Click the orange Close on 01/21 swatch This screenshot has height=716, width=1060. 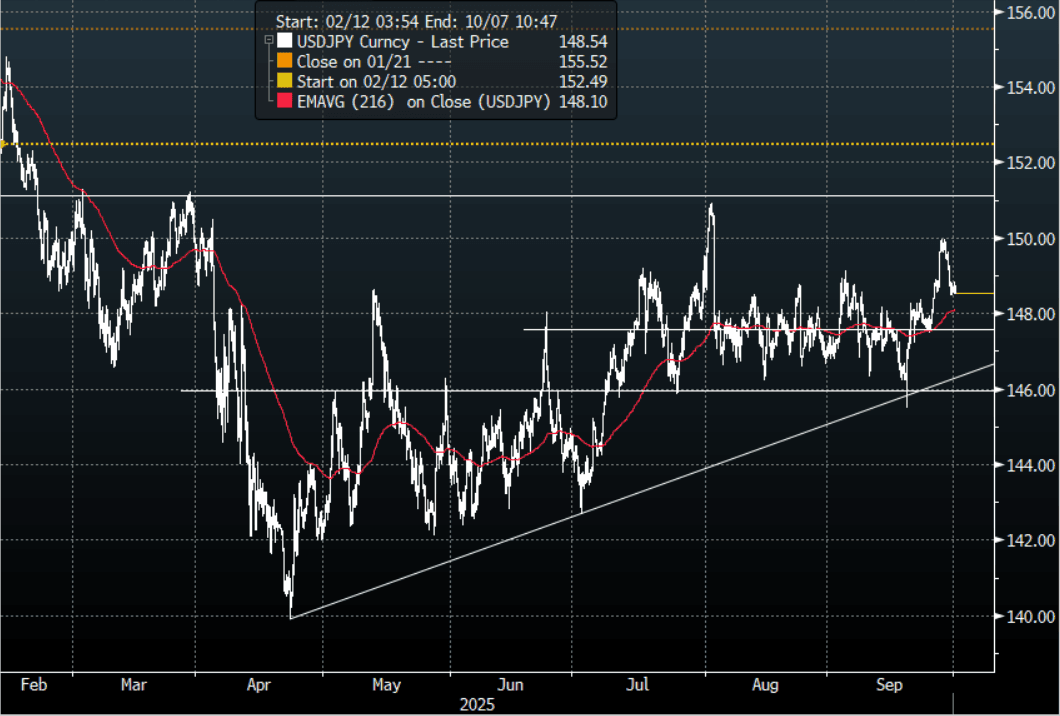(x=286, y=62)
